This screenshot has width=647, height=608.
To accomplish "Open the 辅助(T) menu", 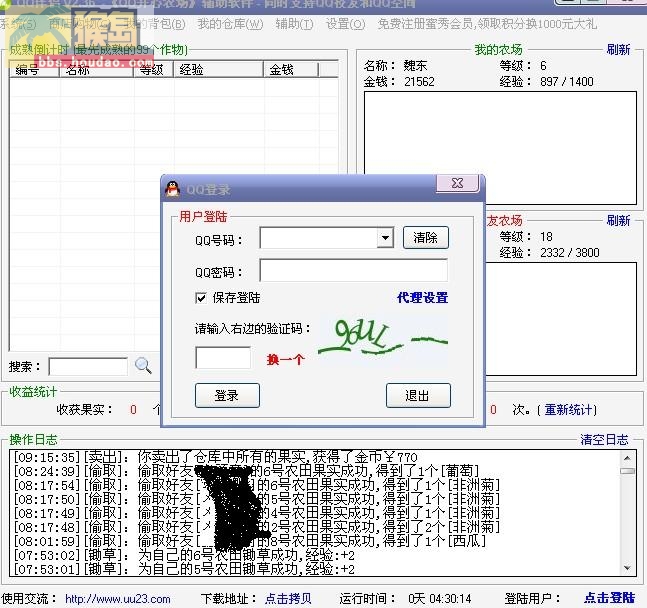I will pyautogui.click(x=295, y=24).
